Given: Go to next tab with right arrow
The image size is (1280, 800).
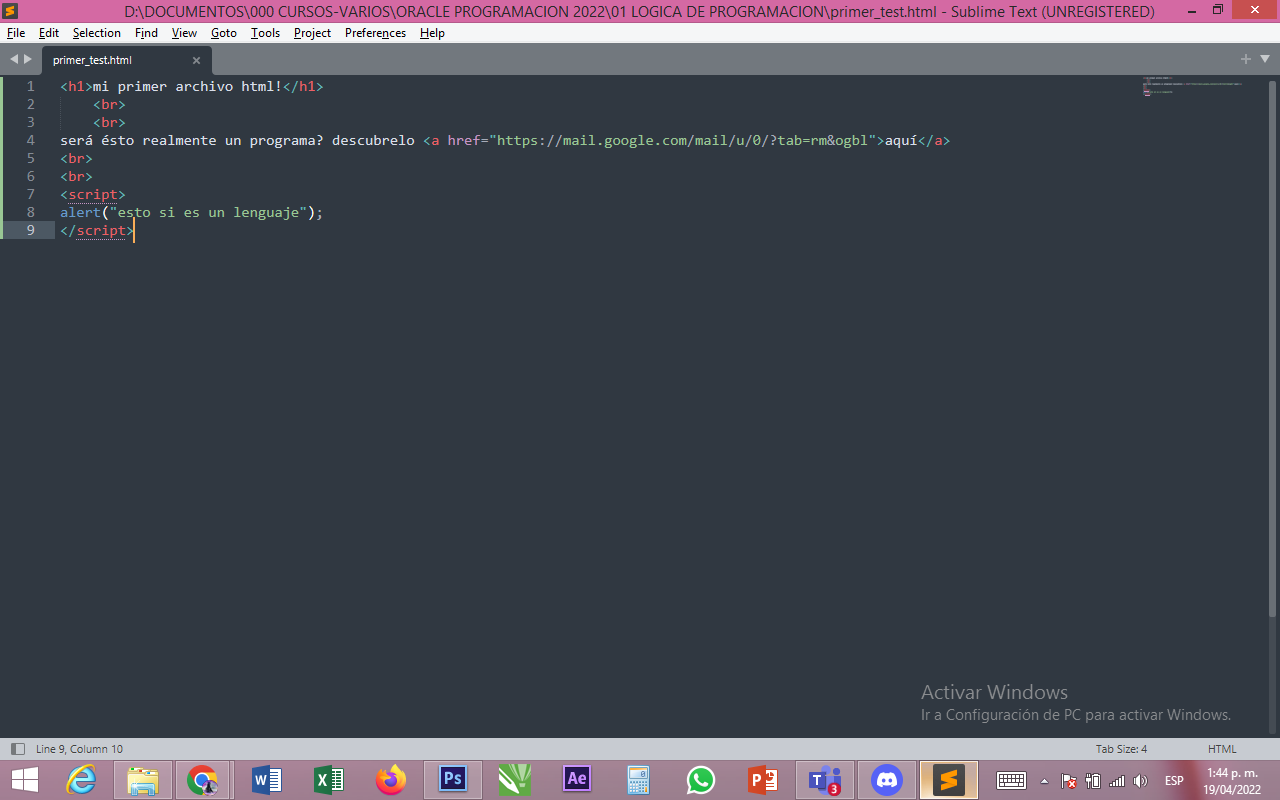Looking at the screenshot, I should pyautogui.click(x=27, y=60).
